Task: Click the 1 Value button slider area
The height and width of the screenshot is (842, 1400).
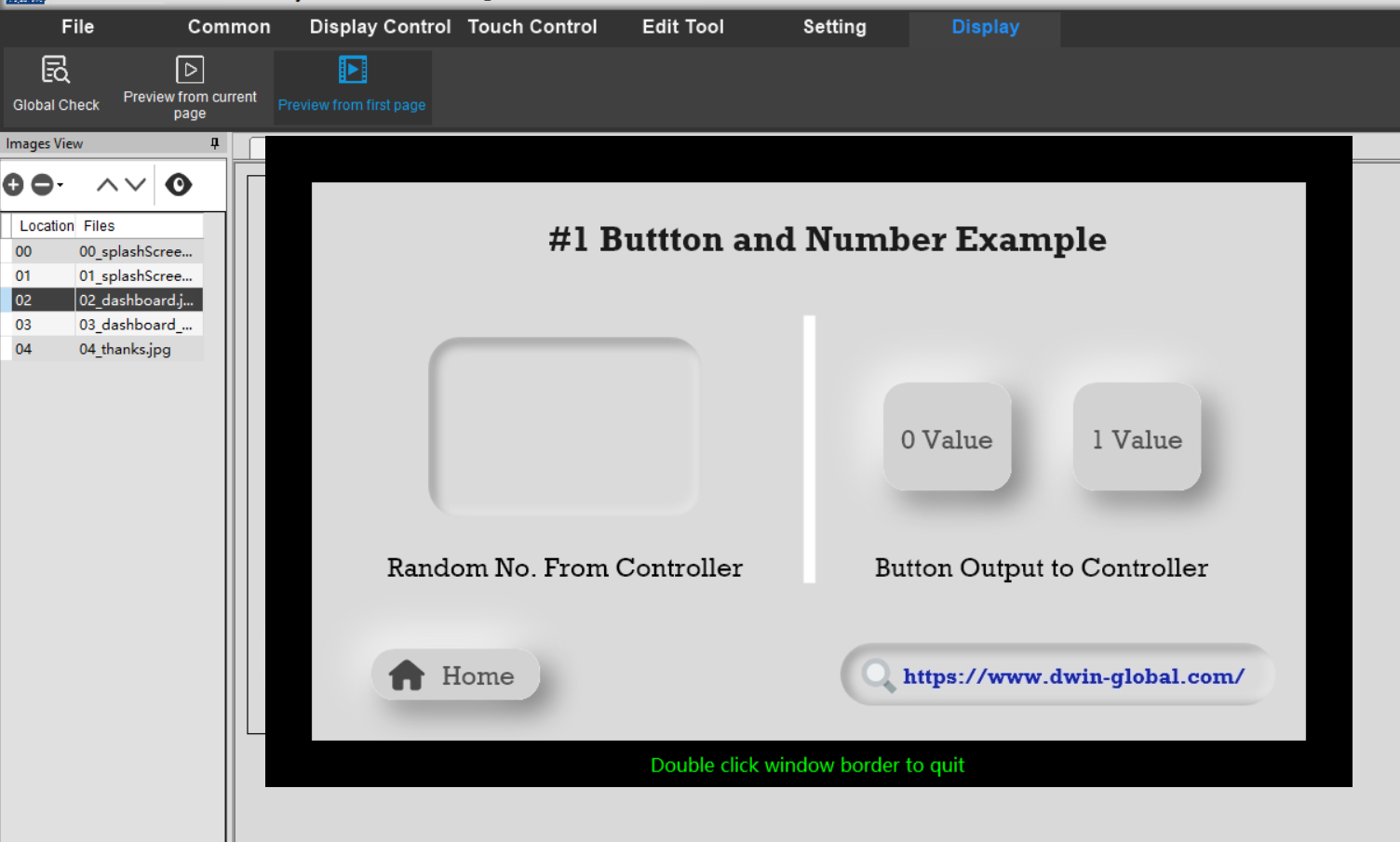Action: tap(1136, 437)
